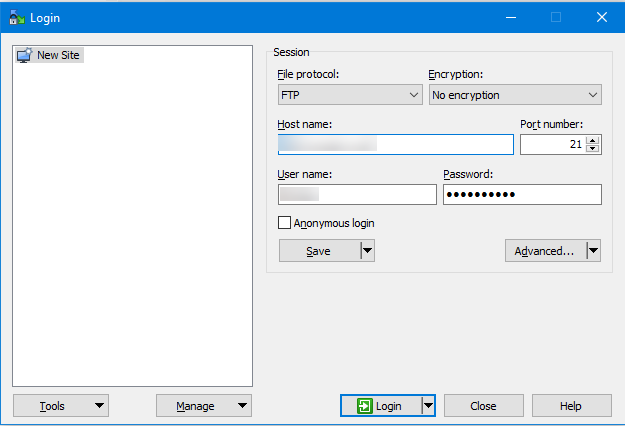This screenshot has height=426, width=625.
Task: Click the WinSCP icon in title bar
Action: (17, 17)
